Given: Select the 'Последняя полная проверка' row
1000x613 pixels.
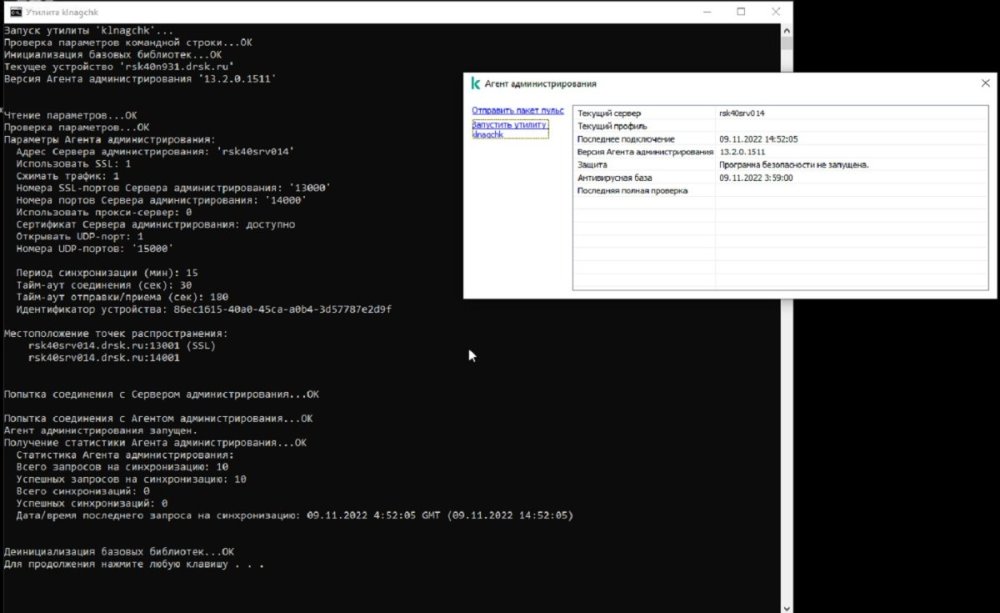Looking at the screenshot, I should 781,190.
